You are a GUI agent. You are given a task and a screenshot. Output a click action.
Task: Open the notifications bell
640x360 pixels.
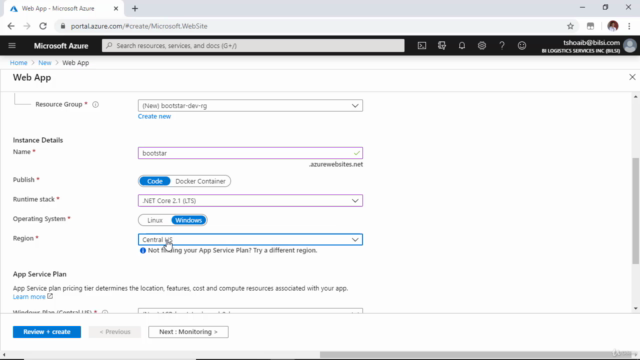462,46
